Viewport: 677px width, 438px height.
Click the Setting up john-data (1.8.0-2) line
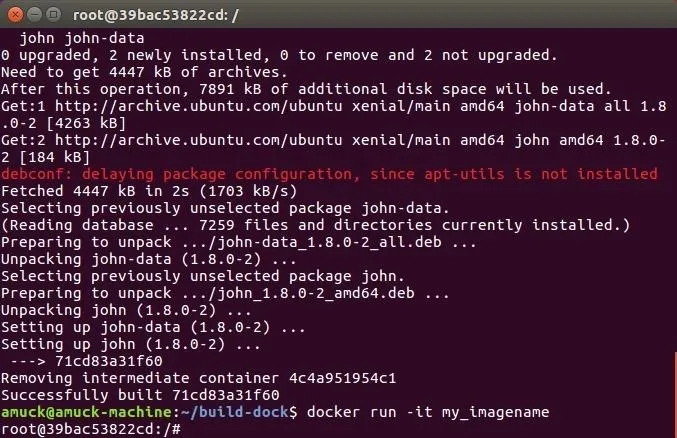(x=153, y=327)
